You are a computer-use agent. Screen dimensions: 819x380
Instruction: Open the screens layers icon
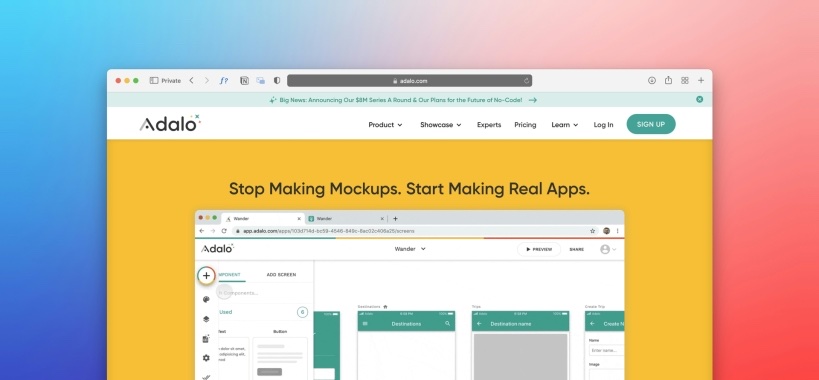tap(206, 319)
